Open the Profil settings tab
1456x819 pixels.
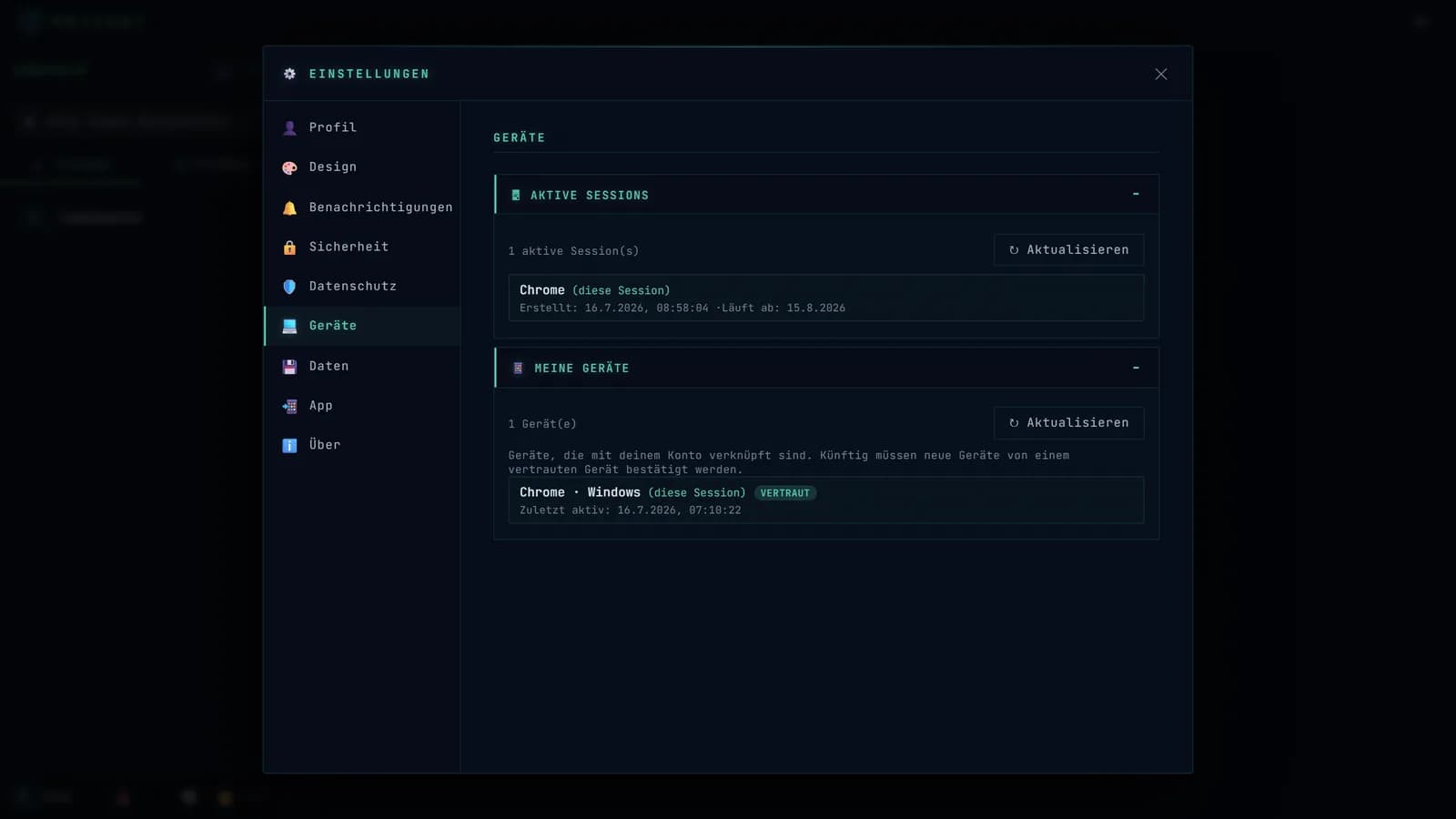coord(362,127)
